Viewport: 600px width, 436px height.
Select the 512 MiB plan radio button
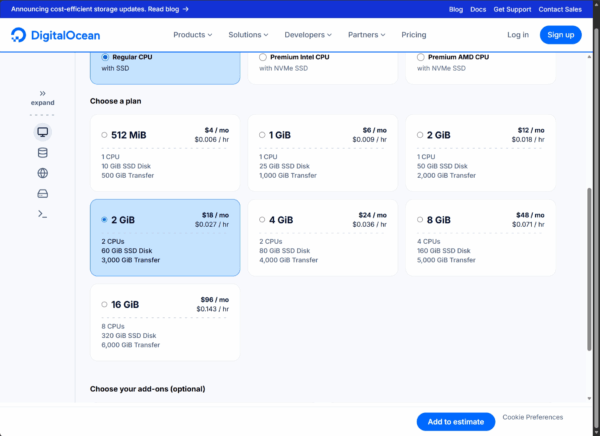105,135
